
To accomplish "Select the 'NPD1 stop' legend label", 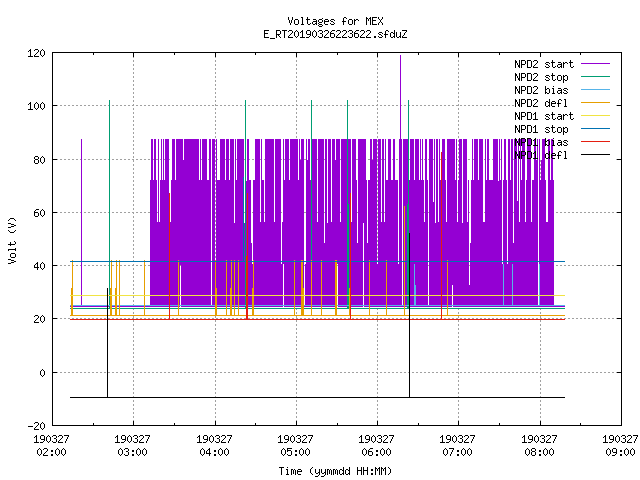I will click(x=541, y=129).
